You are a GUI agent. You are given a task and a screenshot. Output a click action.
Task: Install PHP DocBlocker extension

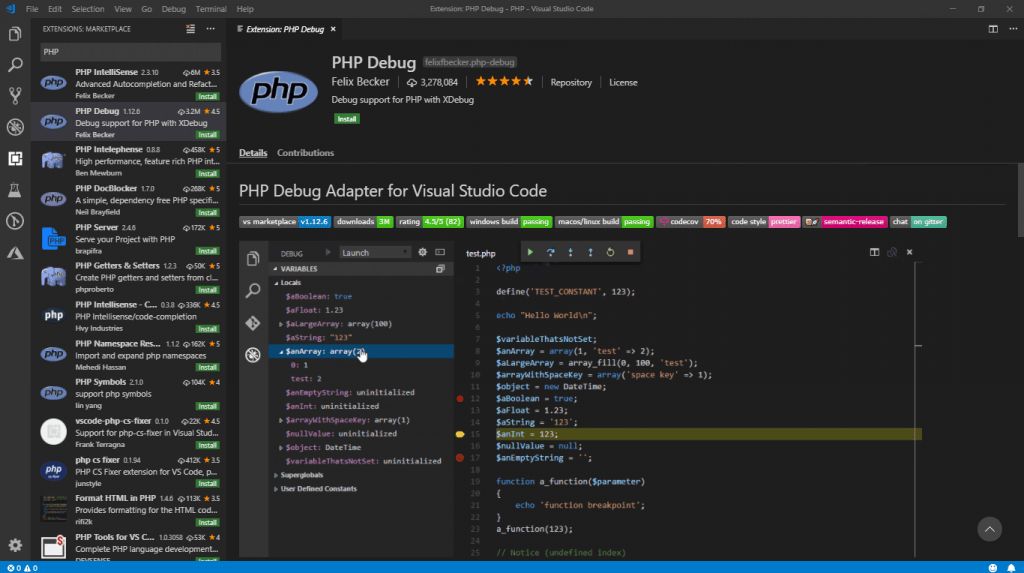[x=208, y=212]
